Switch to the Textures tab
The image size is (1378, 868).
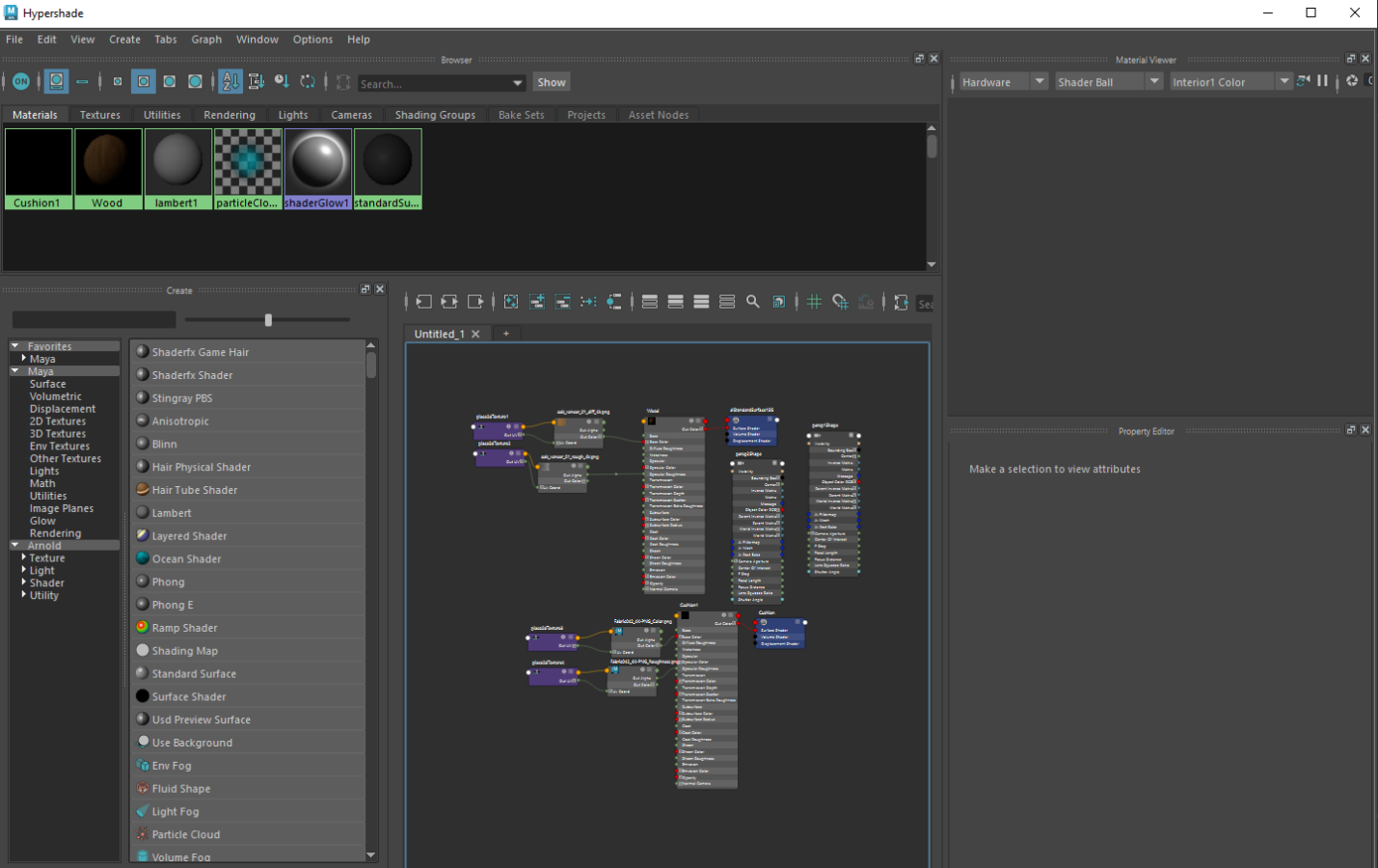(x=100, y=115)
